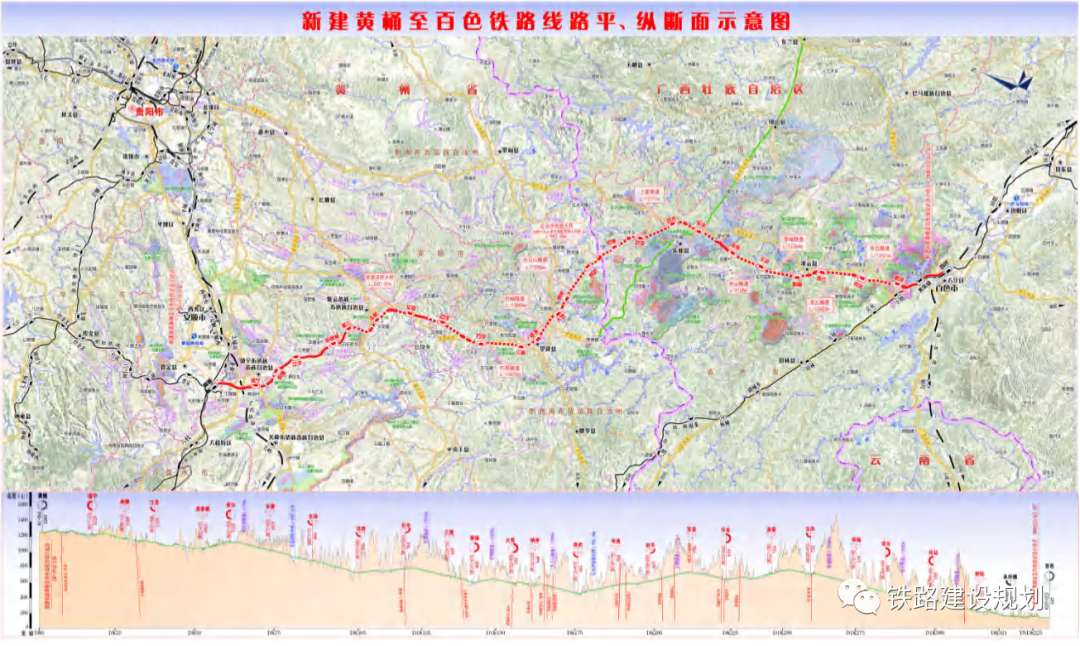Click the red map title text

pos(541,20)
